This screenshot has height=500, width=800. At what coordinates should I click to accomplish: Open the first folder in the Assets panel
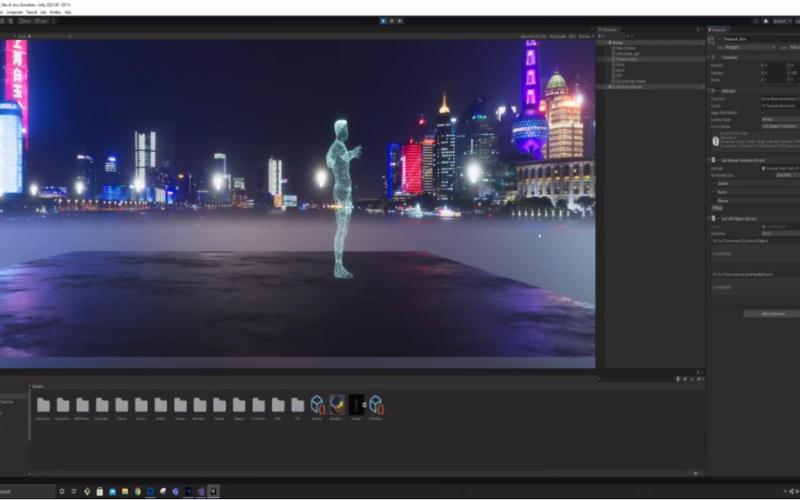(43, 404)
